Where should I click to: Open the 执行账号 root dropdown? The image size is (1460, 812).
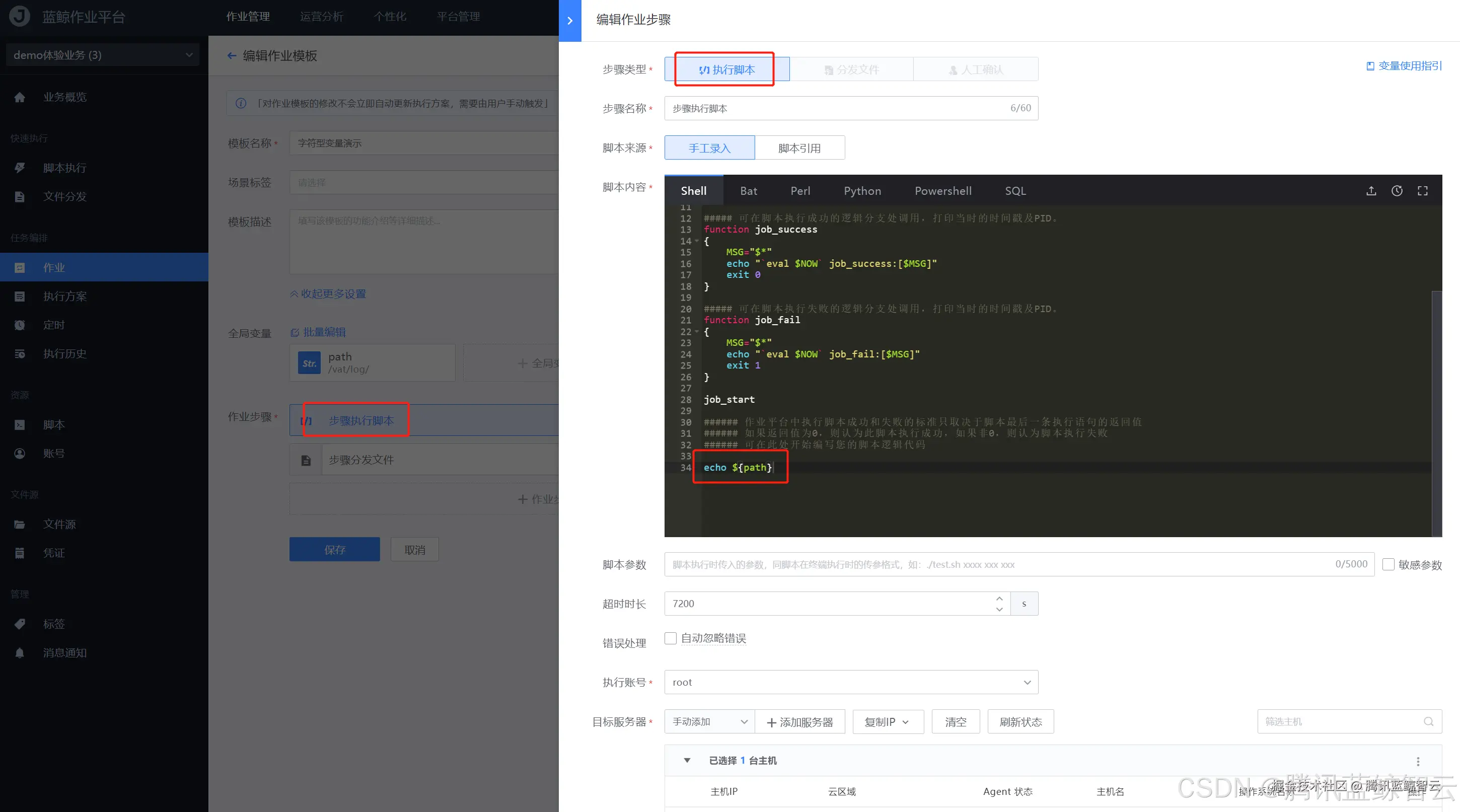point(851,682)
